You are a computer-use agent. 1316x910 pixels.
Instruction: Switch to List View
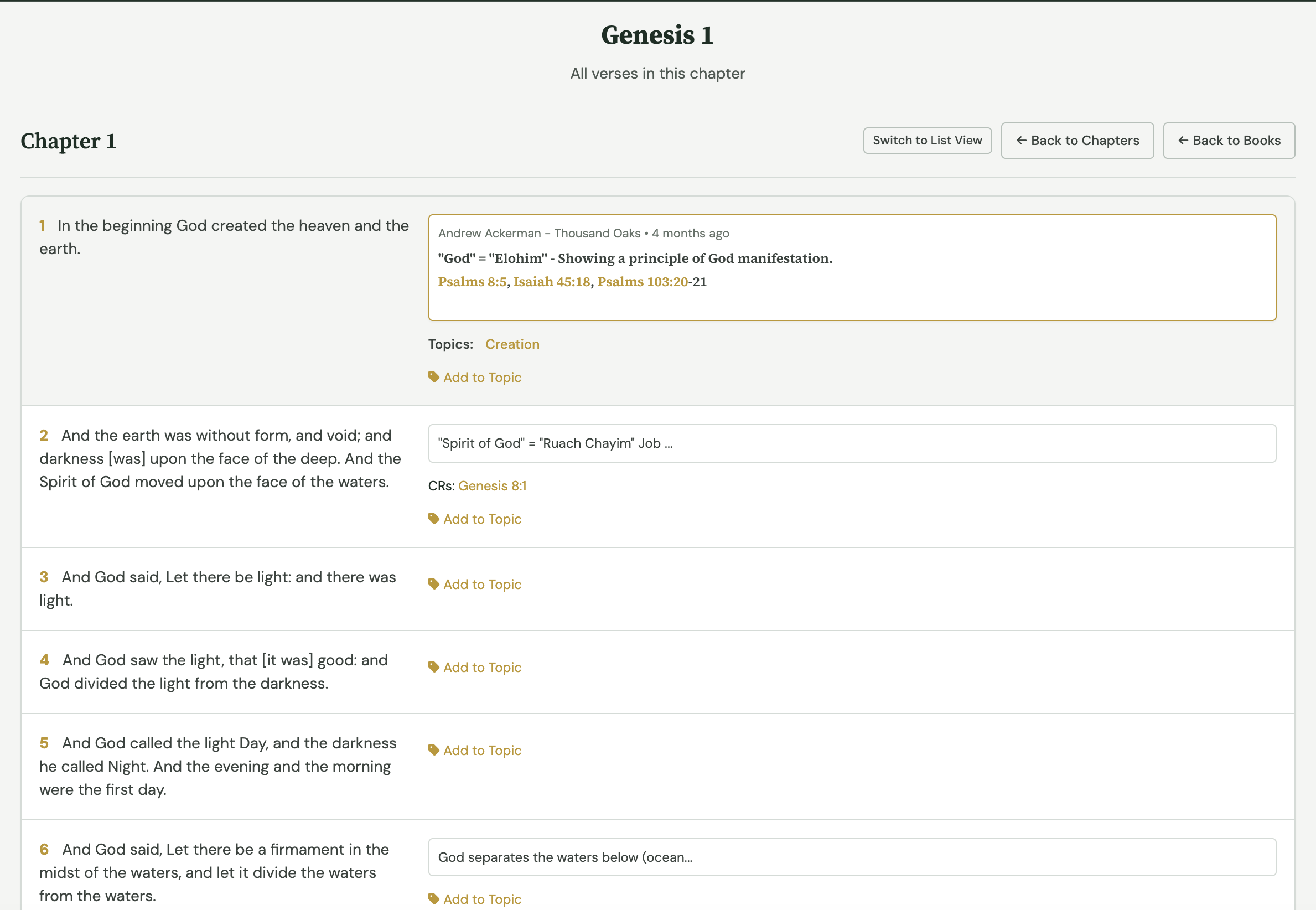pos(928,140)
